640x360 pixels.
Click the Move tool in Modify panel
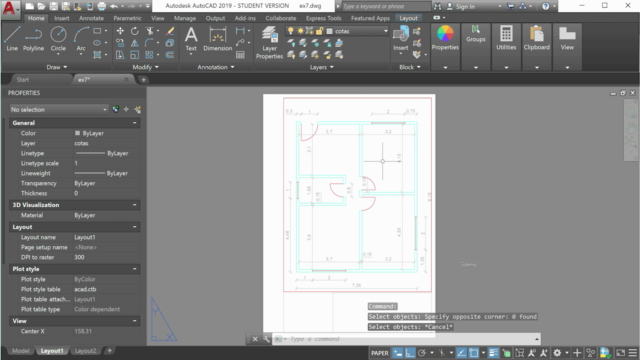click(x=120, y=31)
